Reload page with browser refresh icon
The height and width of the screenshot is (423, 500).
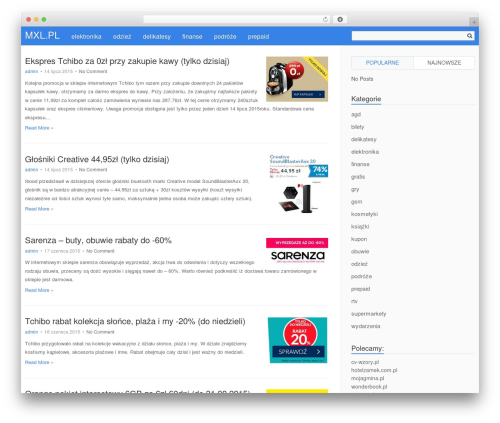coord(325,19)
